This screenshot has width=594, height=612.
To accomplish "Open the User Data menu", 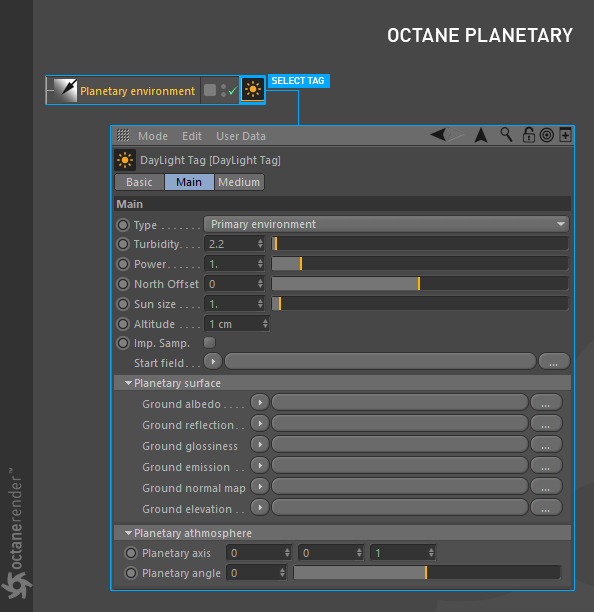I will [241, 136].
